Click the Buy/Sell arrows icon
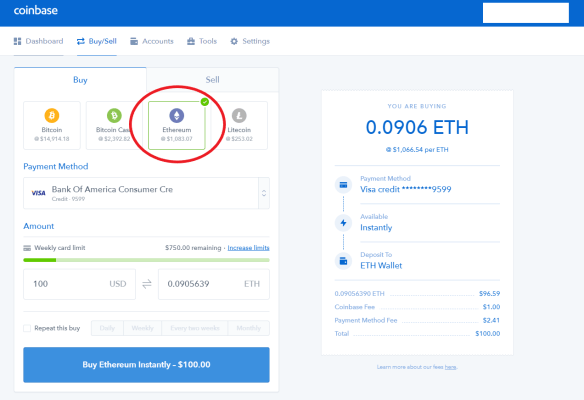Screen dimensions: 584x400 (81, 41)
